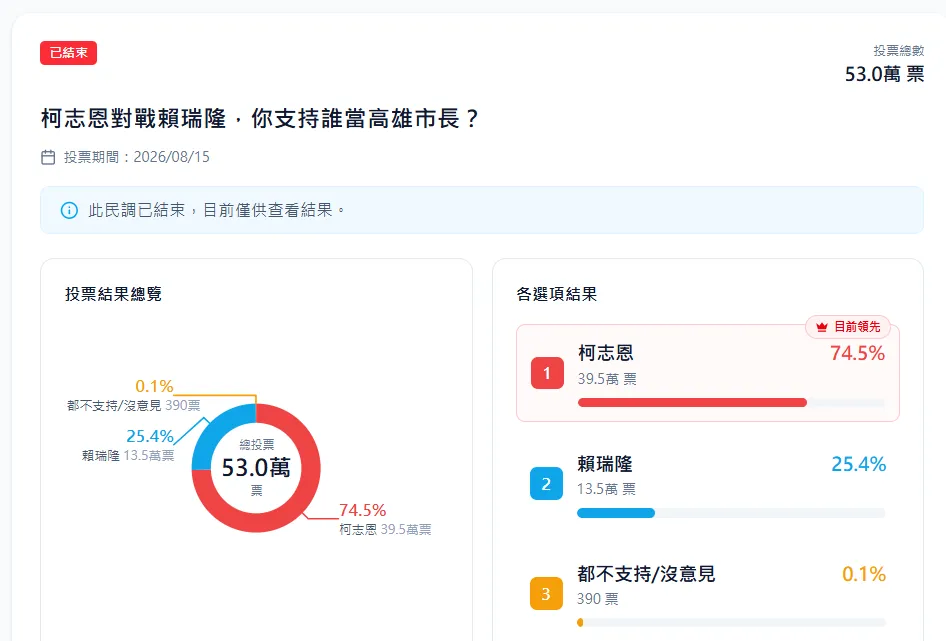Click the calendar icon next to 投票期間
Screen dimensions: 946x641
48,157
